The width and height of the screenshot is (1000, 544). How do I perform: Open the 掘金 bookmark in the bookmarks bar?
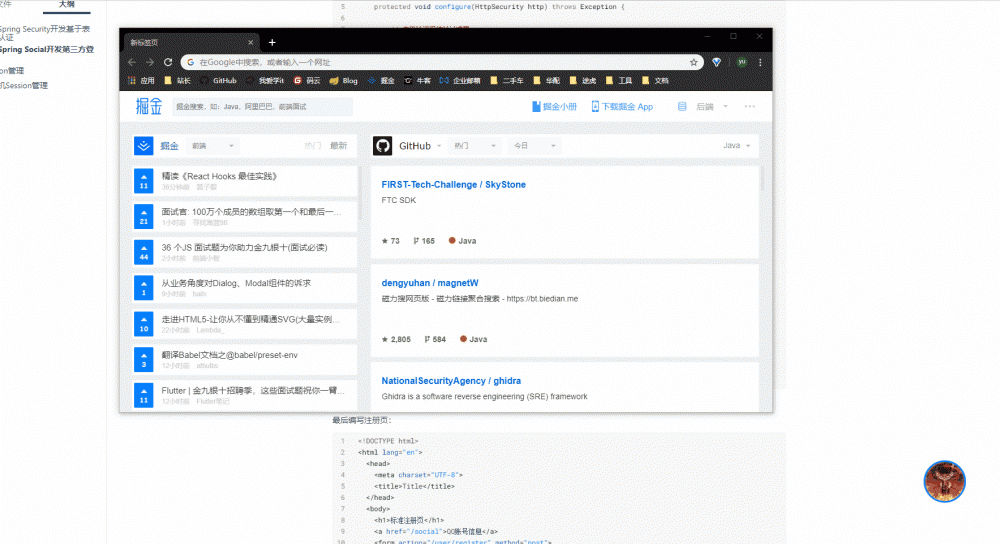[381, 81]
